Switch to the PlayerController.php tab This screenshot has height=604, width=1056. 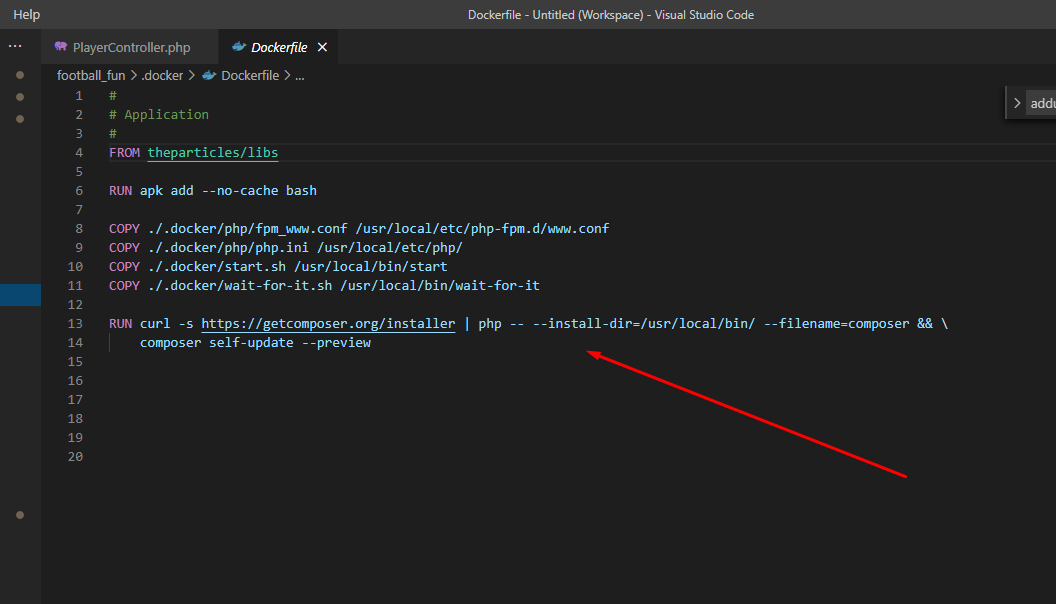coord(131,47)
